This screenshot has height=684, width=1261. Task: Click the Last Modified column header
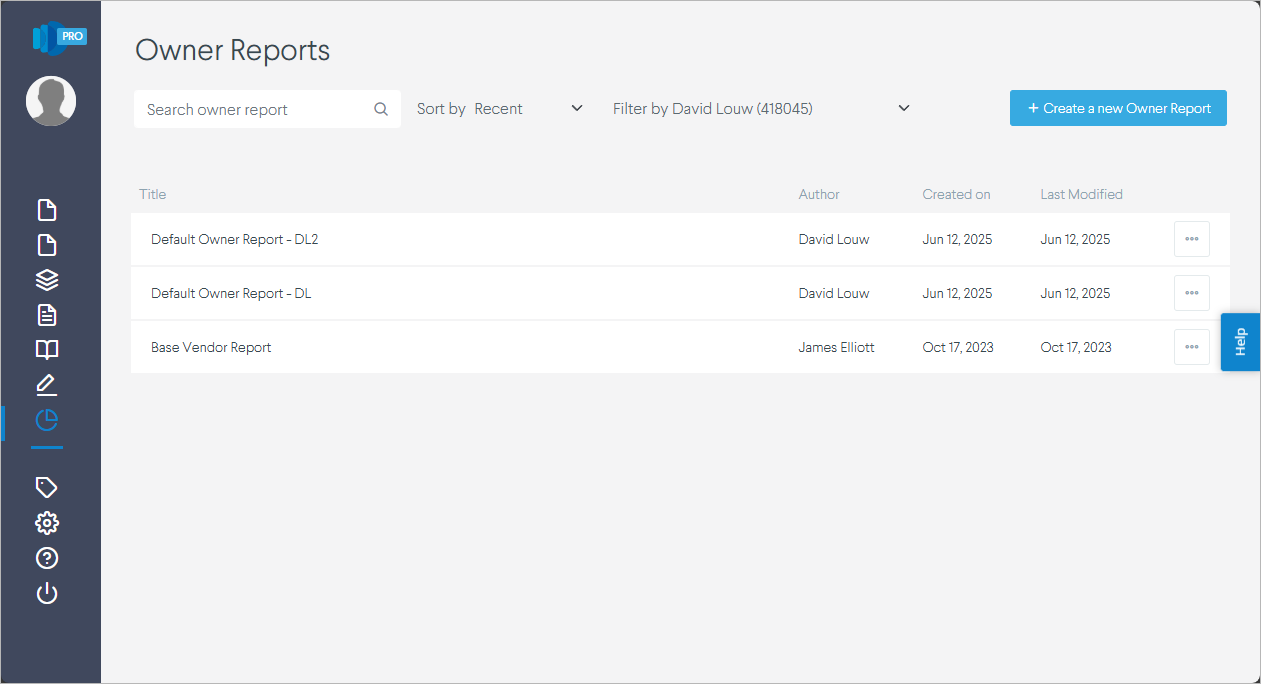(x=1081, y=194)
